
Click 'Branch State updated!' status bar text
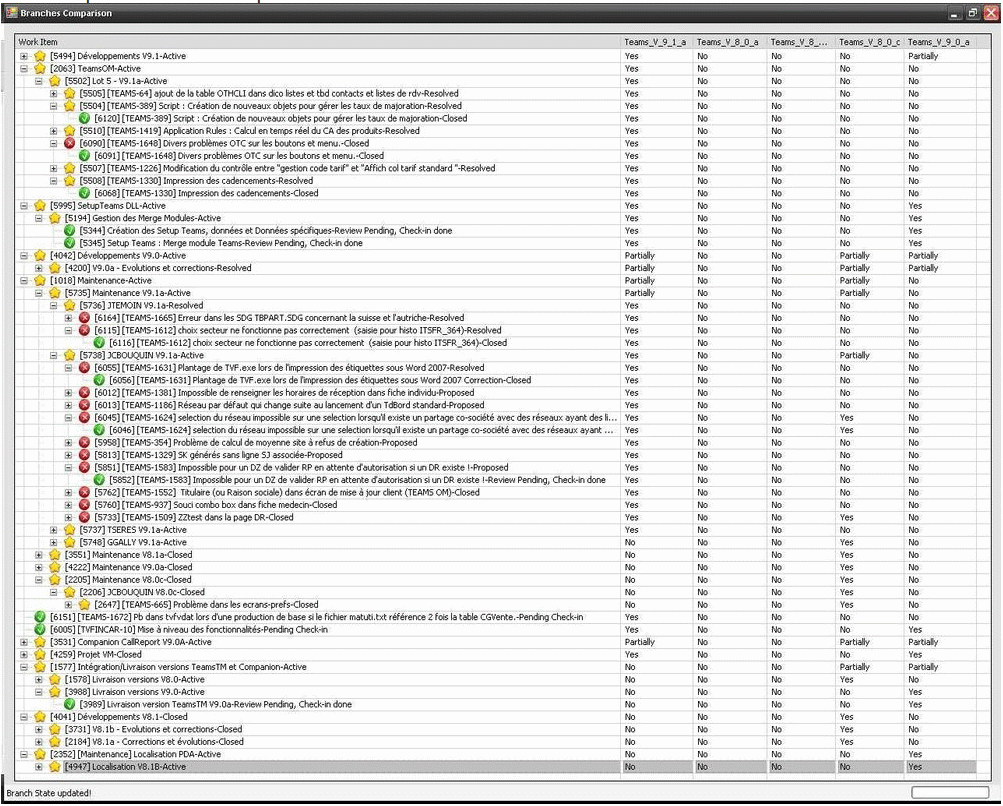(49, 793)
